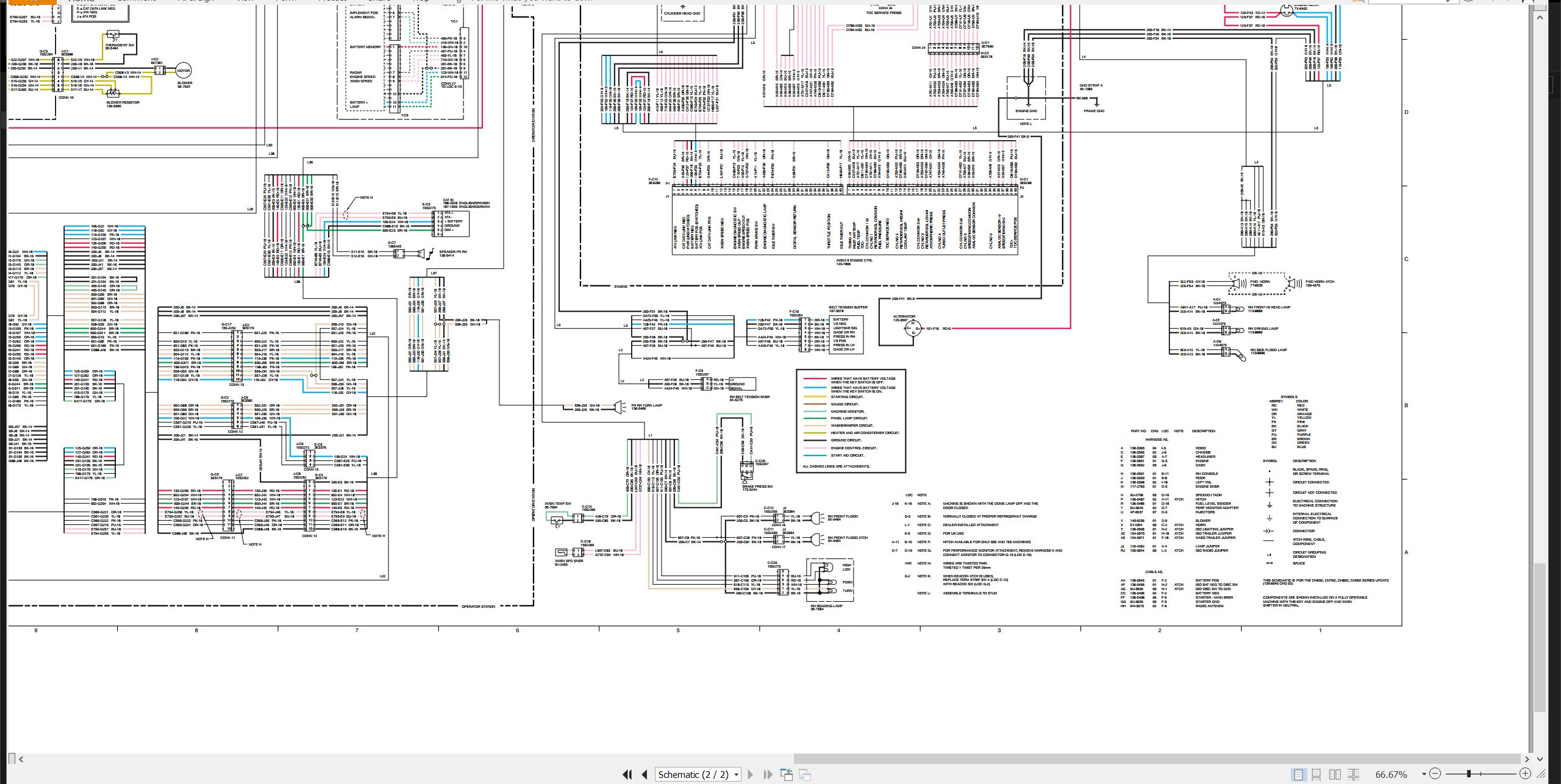Open the Schematic (2 / 2) page selector
This screenshot has width=1561, height=784.
pos(698,774)
